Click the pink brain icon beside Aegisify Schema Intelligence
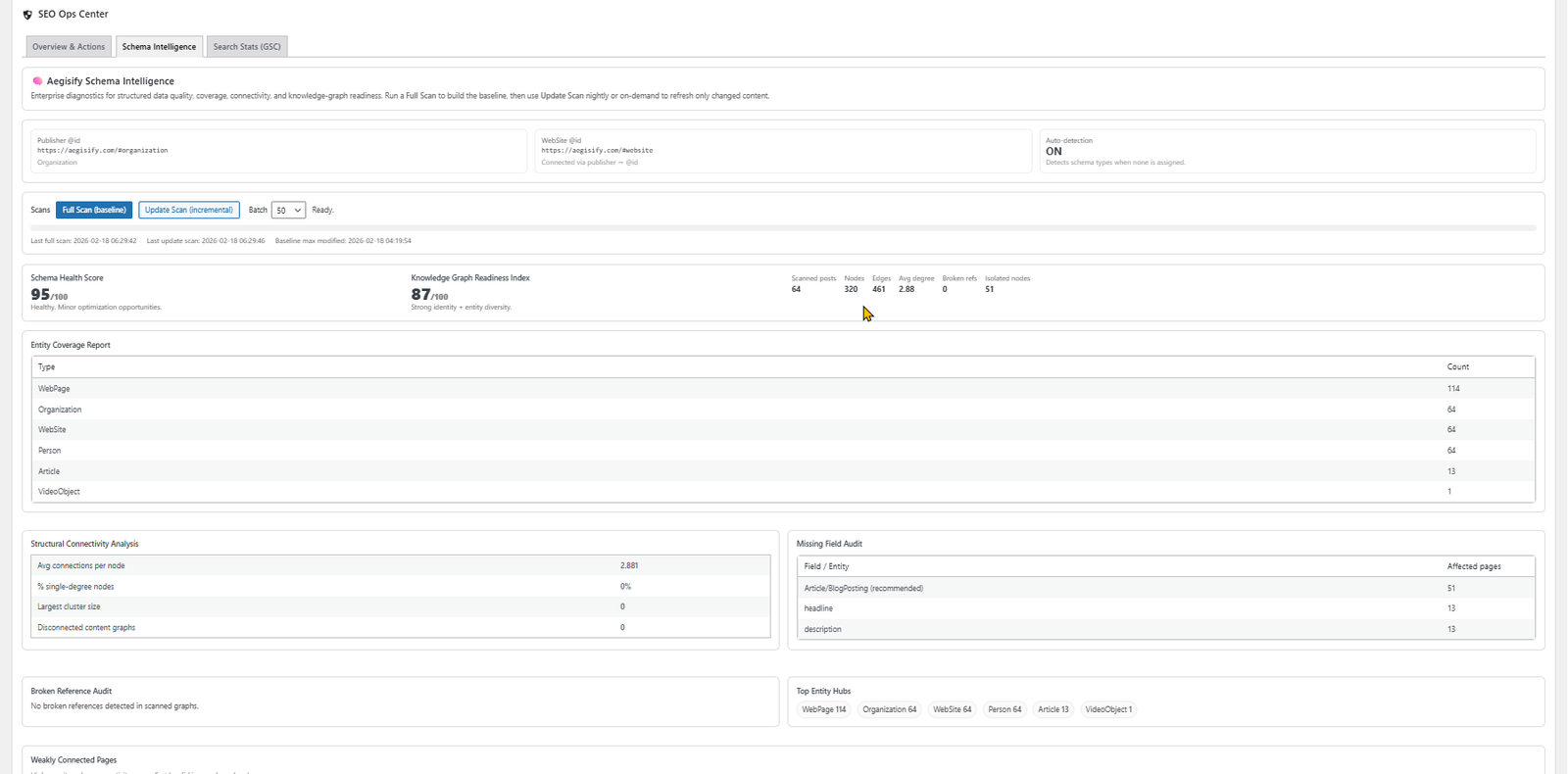This screenshot has height=774, width=1568. coord(37,81)
